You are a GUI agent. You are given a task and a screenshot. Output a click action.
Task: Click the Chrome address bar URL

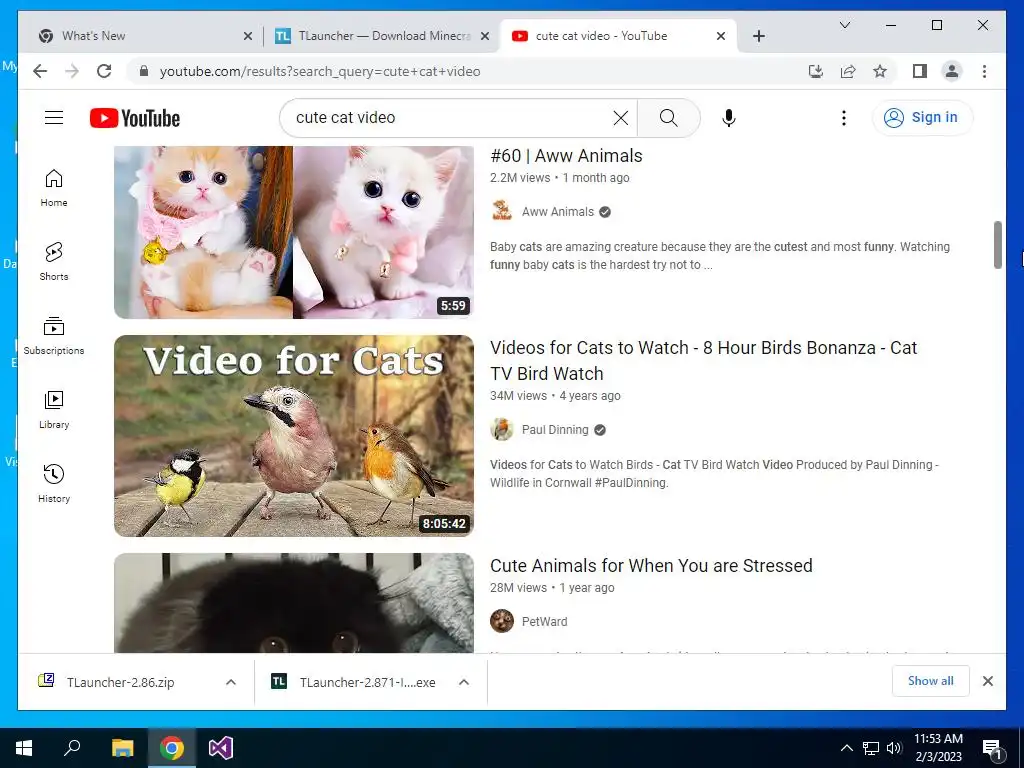click(x=320, y=71)
